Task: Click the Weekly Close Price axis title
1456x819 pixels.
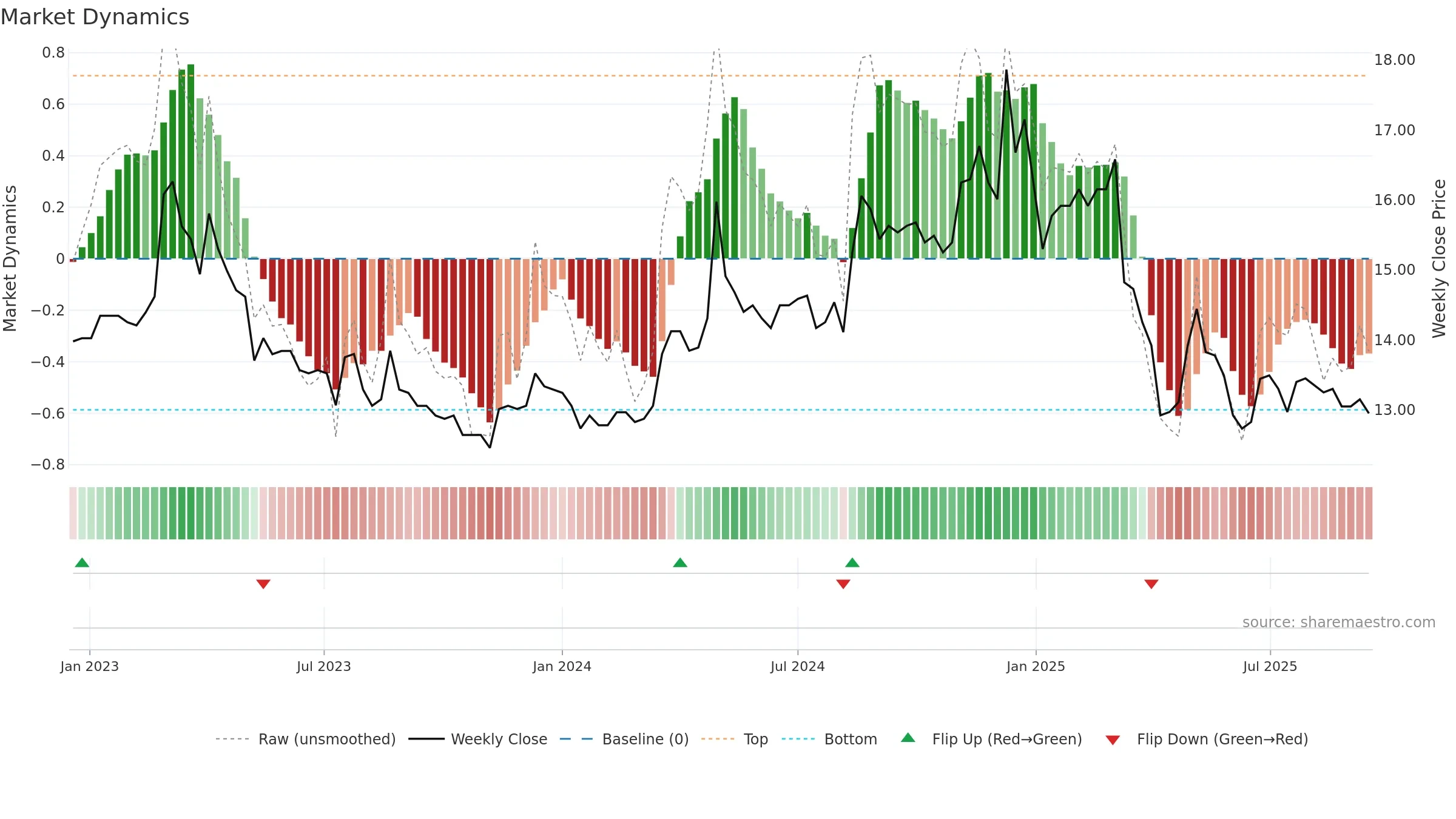Action: coord(1439,258)
